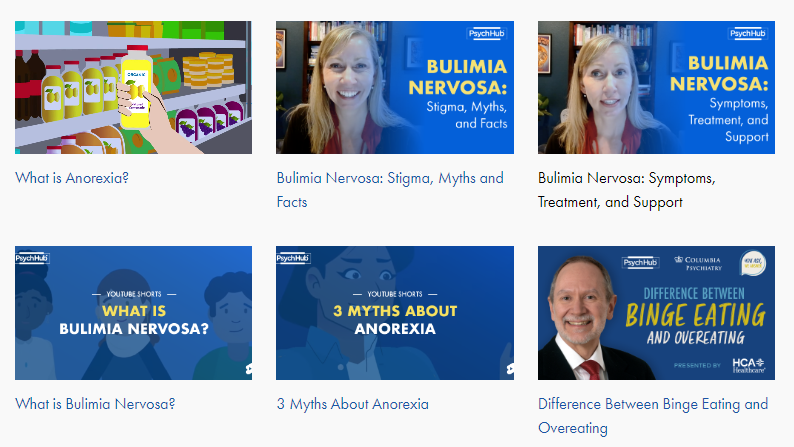Click PsychHub logo on Binge Eating thumbnail

click(x=640, y=262)
